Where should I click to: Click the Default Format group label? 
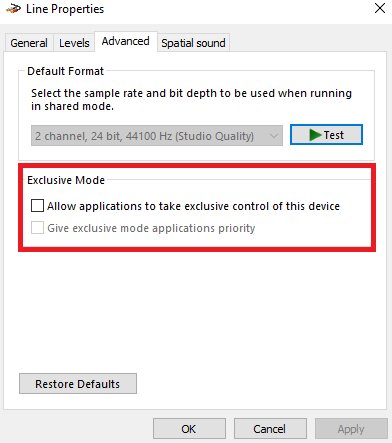pyautogui.click(x=66, y=71)
